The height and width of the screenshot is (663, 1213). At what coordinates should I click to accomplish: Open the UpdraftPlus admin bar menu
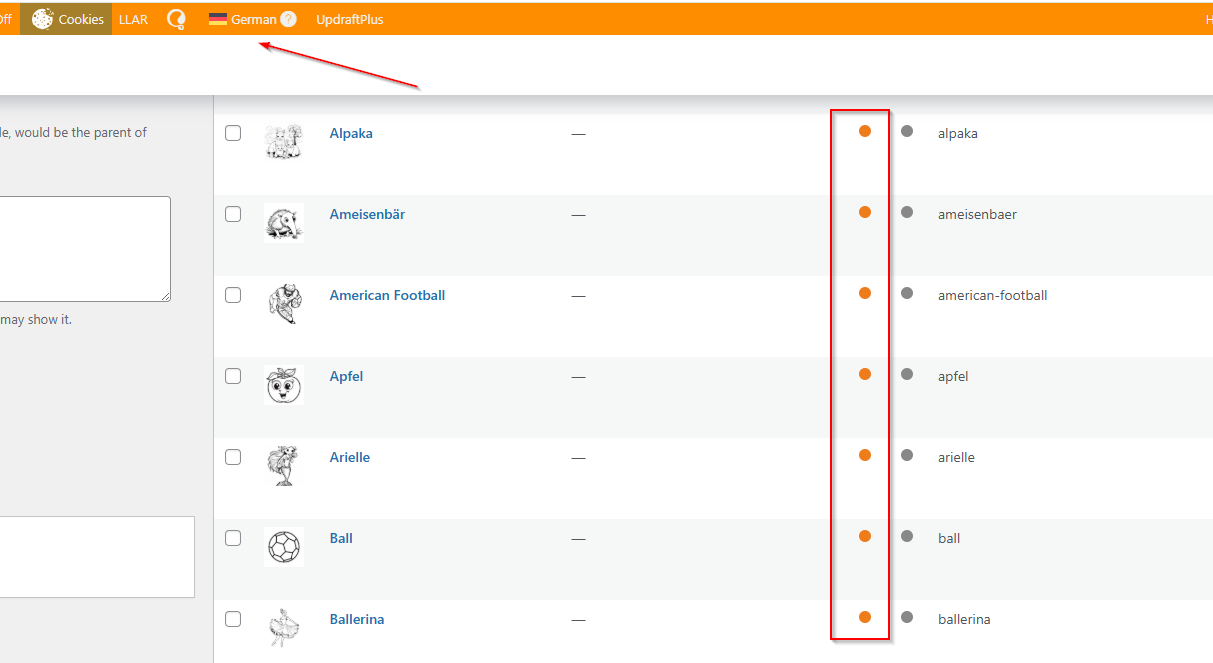[x=349, y=19]
